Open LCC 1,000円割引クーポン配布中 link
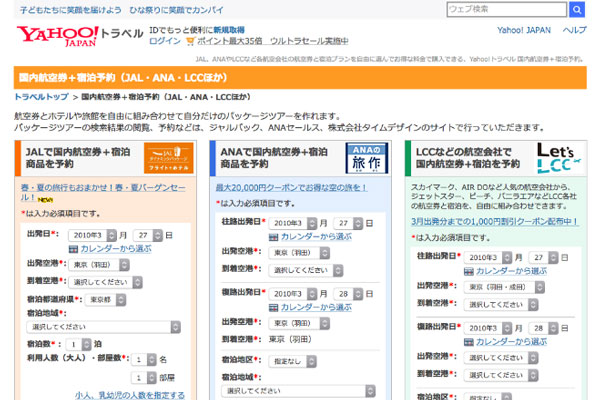 click(x=495, y=221)
